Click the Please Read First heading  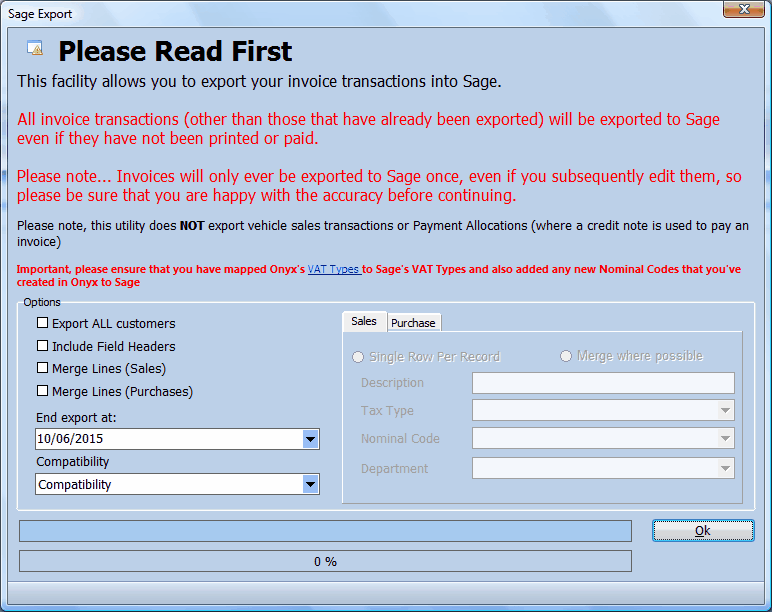coord(175,51)
